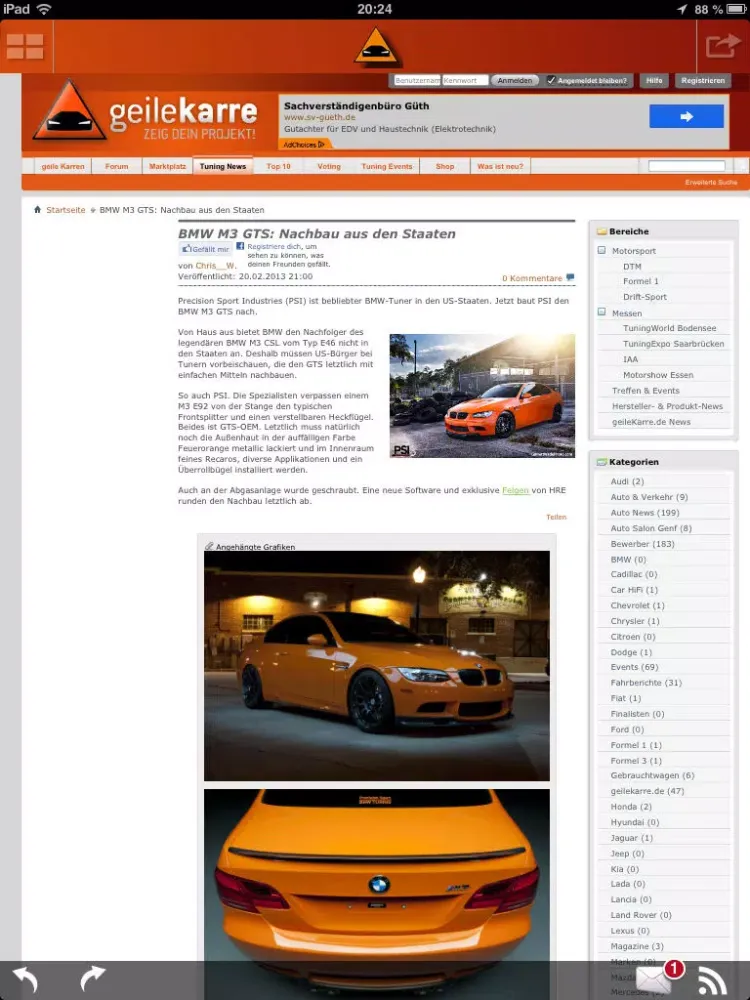750x1000 pixels.
Task: Click the AdChoices label
Action: point(304,145)
